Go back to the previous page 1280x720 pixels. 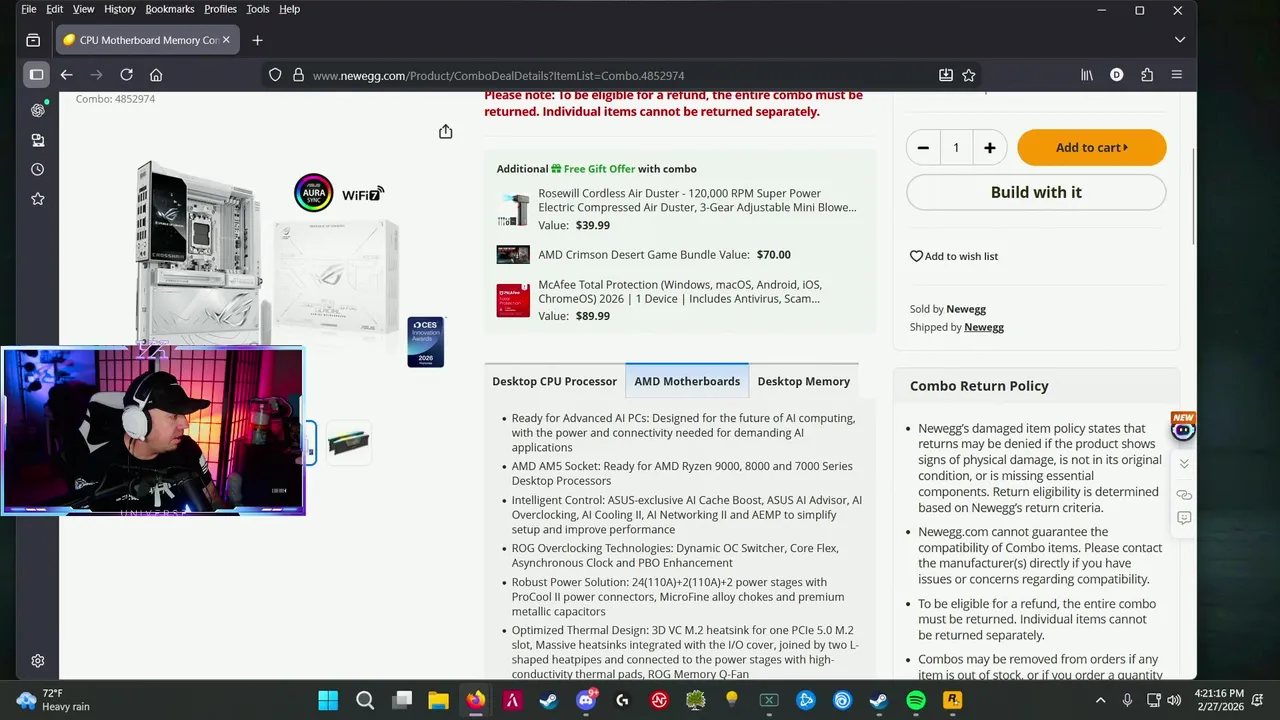pos(66,75)
